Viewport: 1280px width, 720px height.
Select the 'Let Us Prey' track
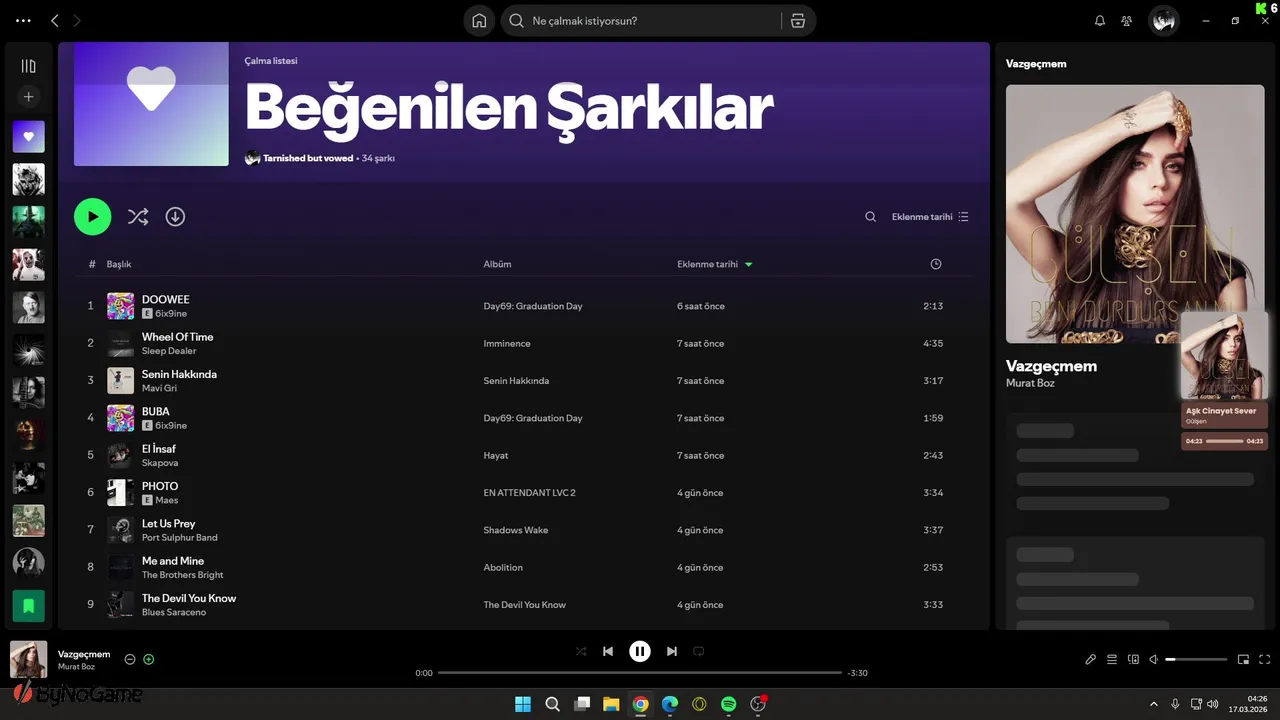[168, 524]
